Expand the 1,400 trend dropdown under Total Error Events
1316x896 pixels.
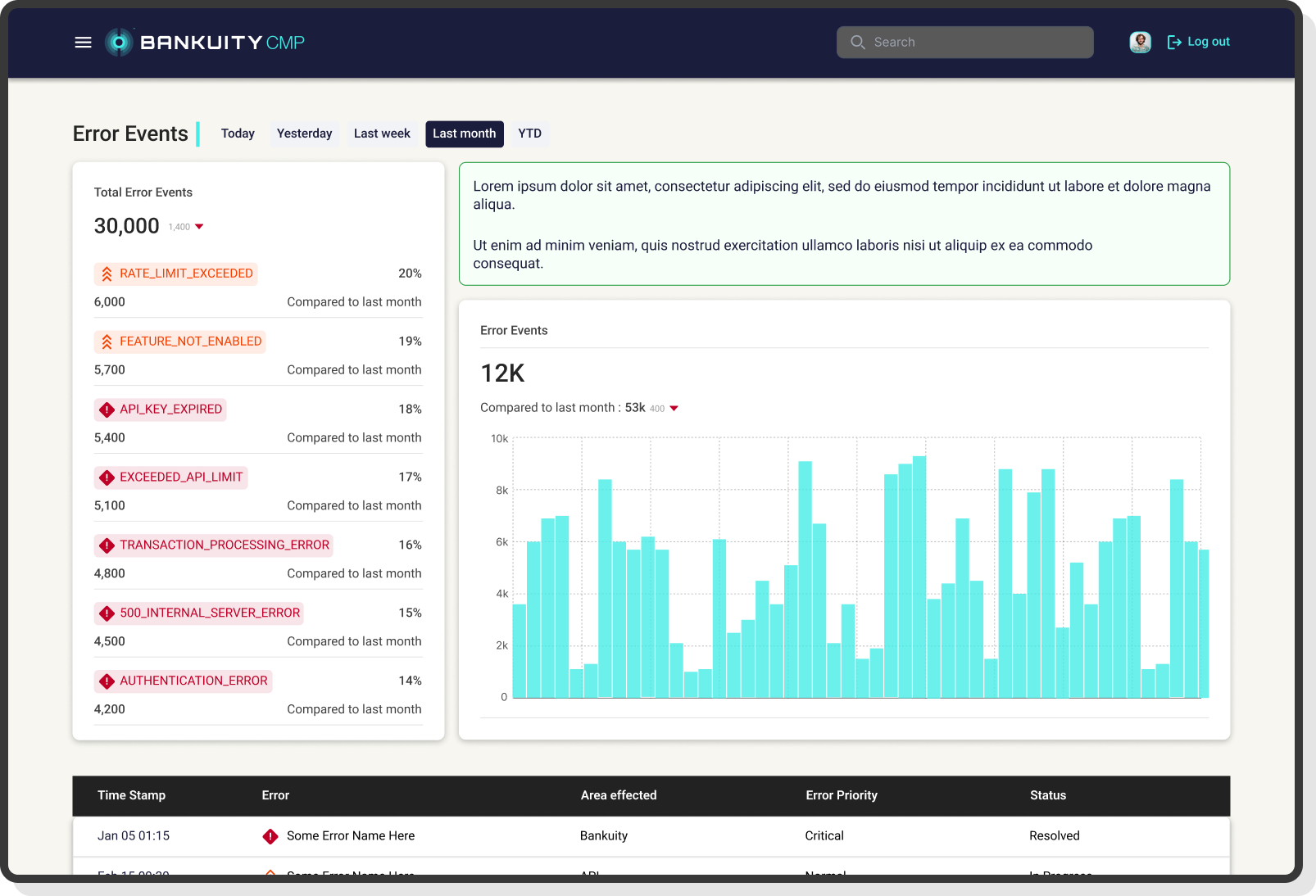(x=200, y=227)
